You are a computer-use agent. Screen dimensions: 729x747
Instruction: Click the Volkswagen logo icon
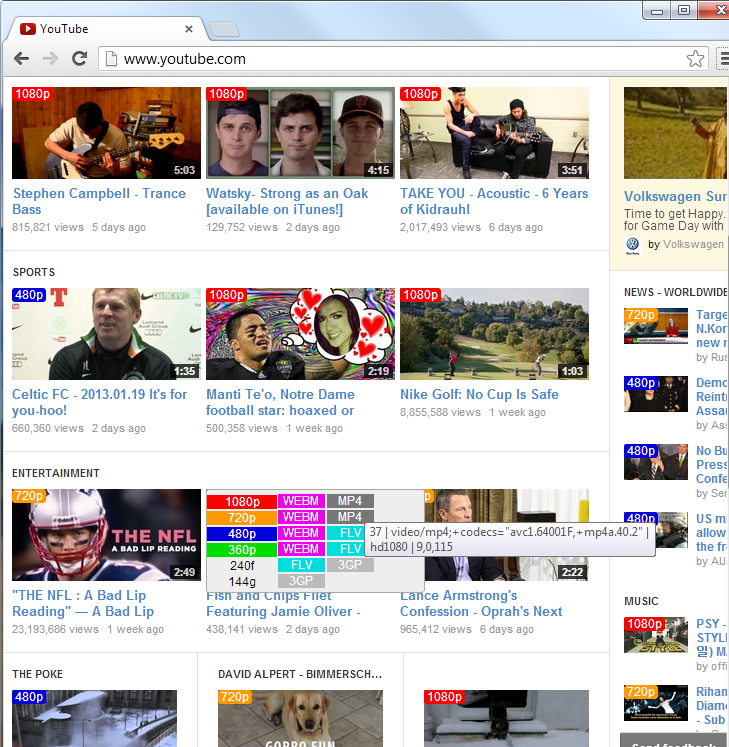click(x=632, y=245)
